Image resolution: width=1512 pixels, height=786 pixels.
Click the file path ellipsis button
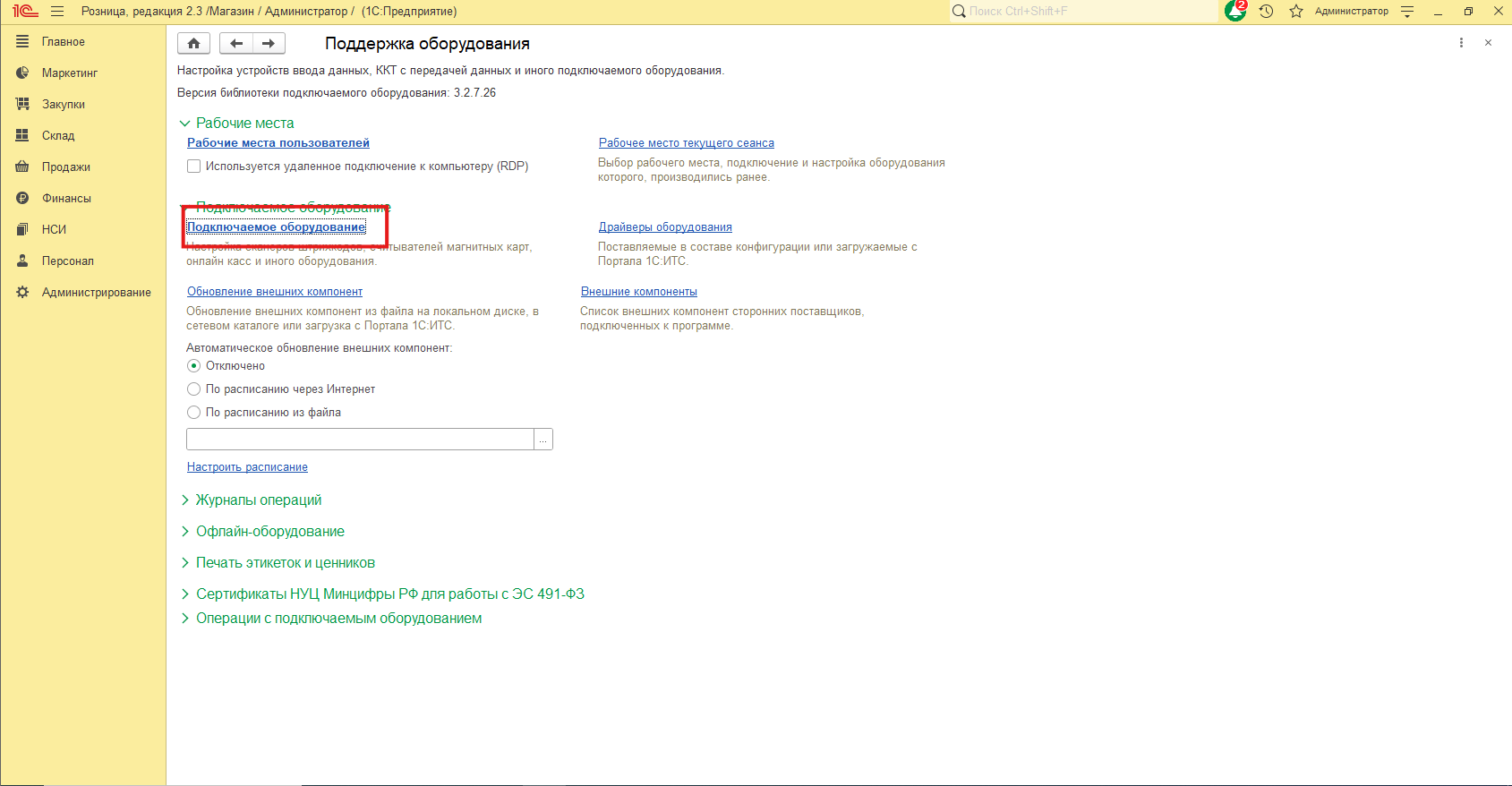(543, 440)
